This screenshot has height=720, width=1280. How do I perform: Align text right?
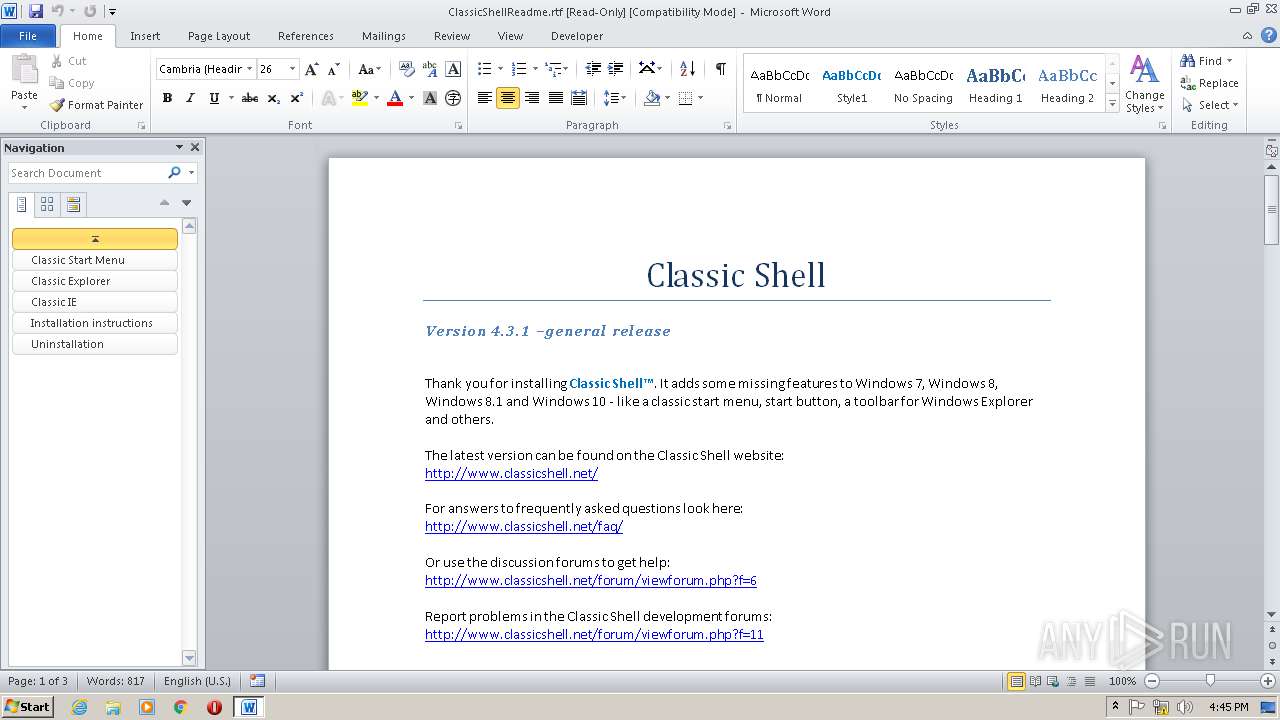point(532,98)
